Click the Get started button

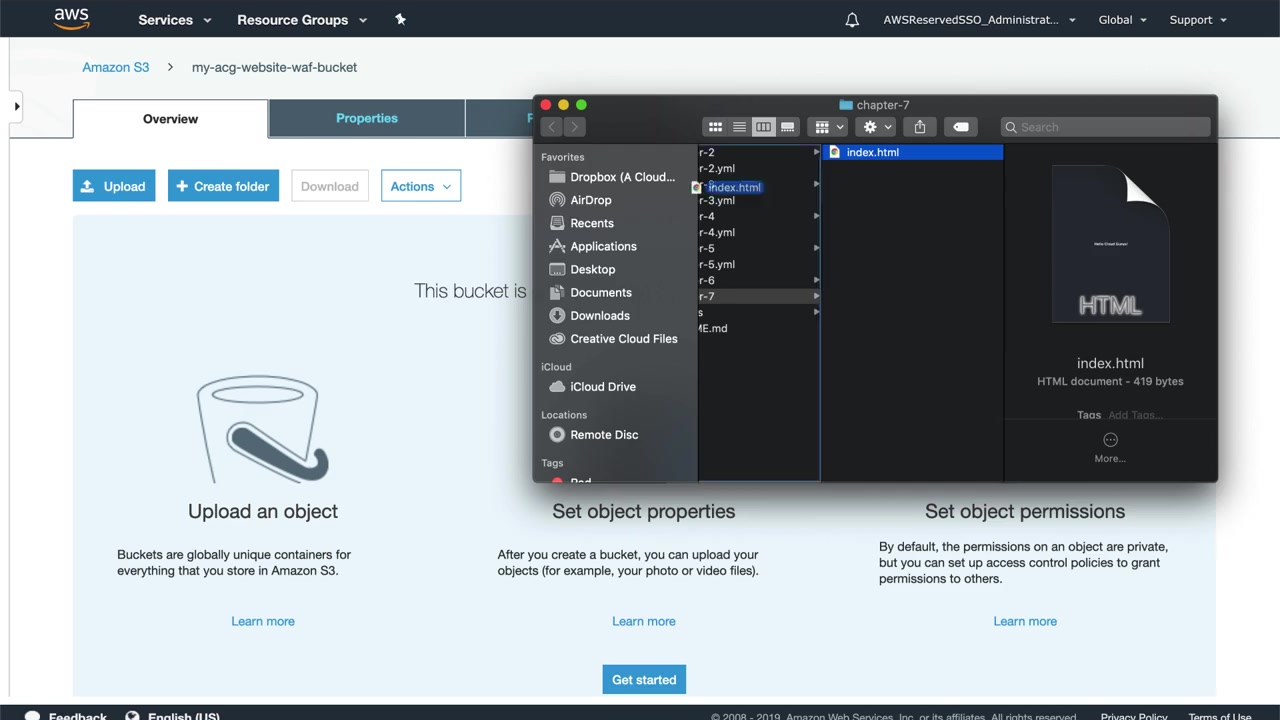point(644,680)
